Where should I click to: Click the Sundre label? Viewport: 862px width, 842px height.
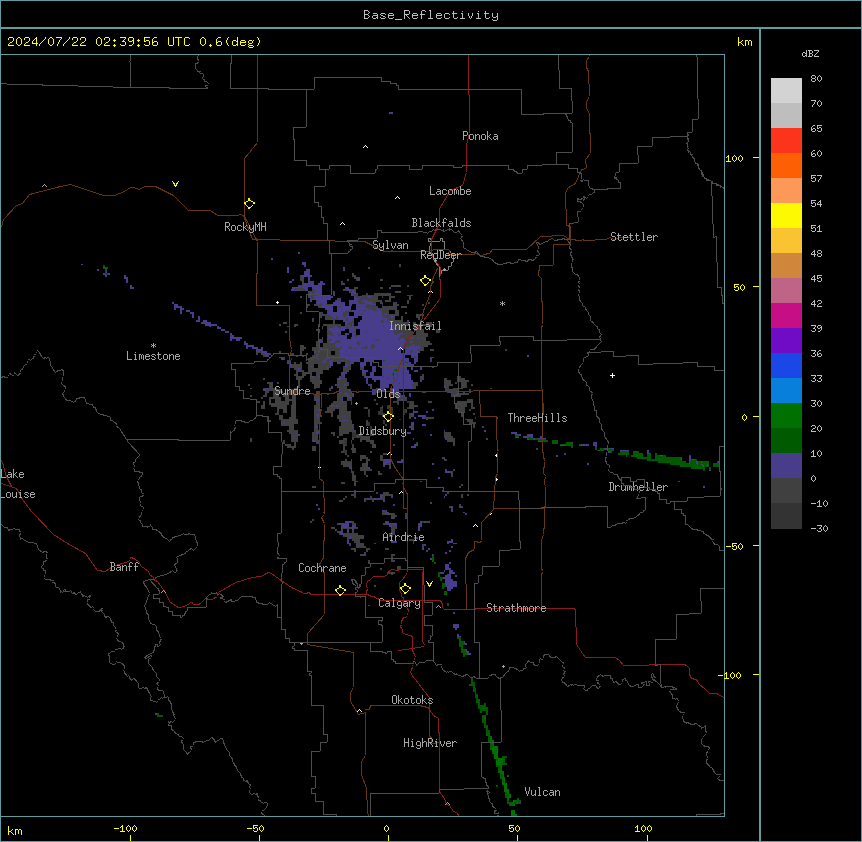[292, 391]
